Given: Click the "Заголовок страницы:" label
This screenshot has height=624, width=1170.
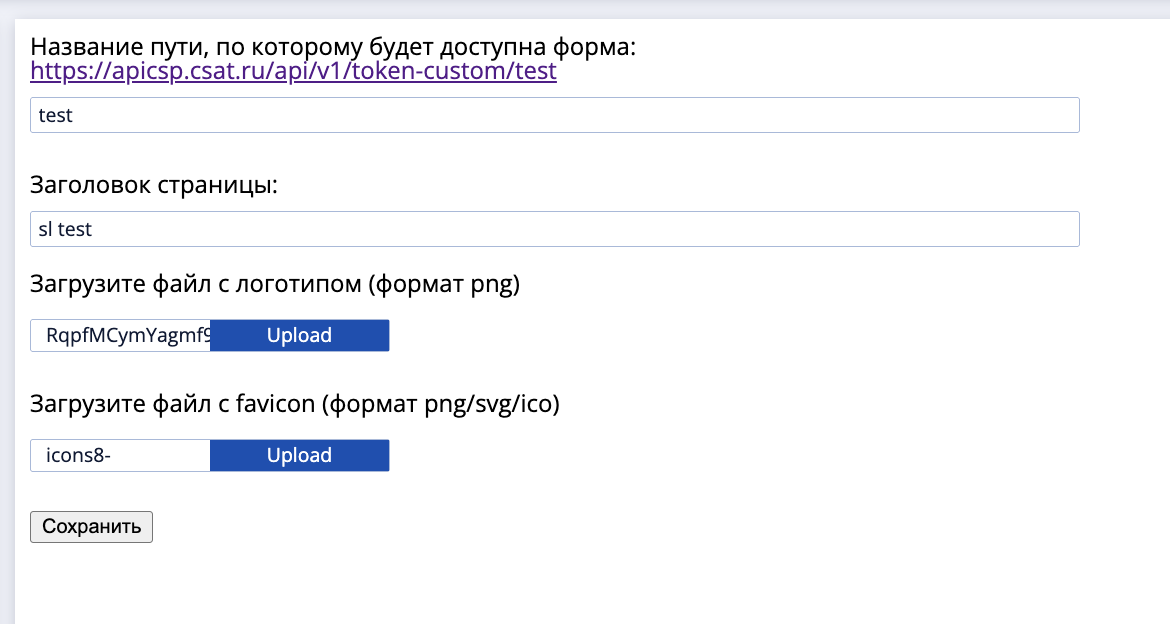Looking at the screenshot, I should click(x=154, y=185).
